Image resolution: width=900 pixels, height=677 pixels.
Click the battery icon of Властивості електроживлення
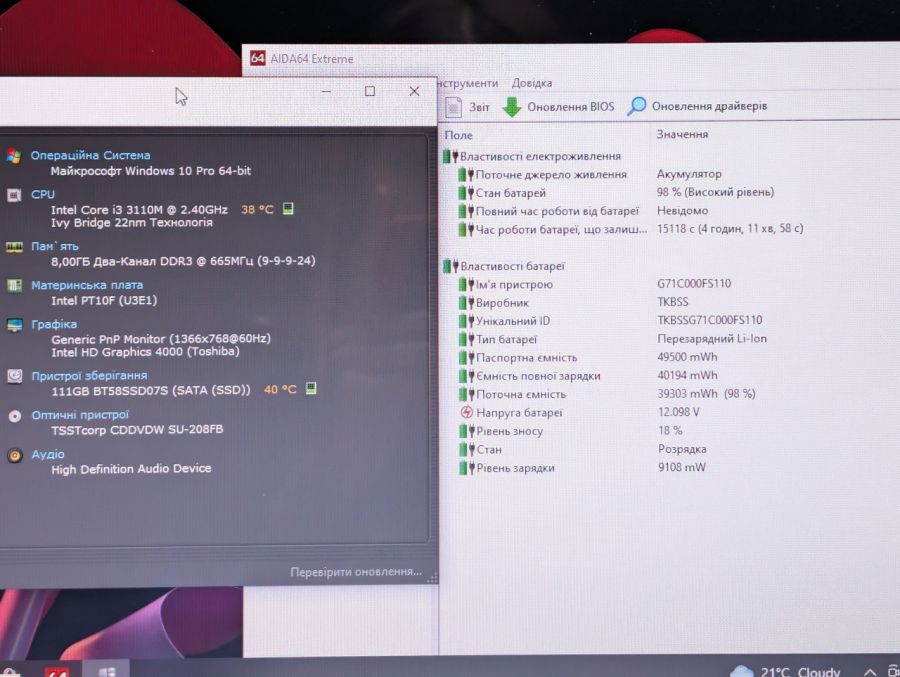coord(451,156)
